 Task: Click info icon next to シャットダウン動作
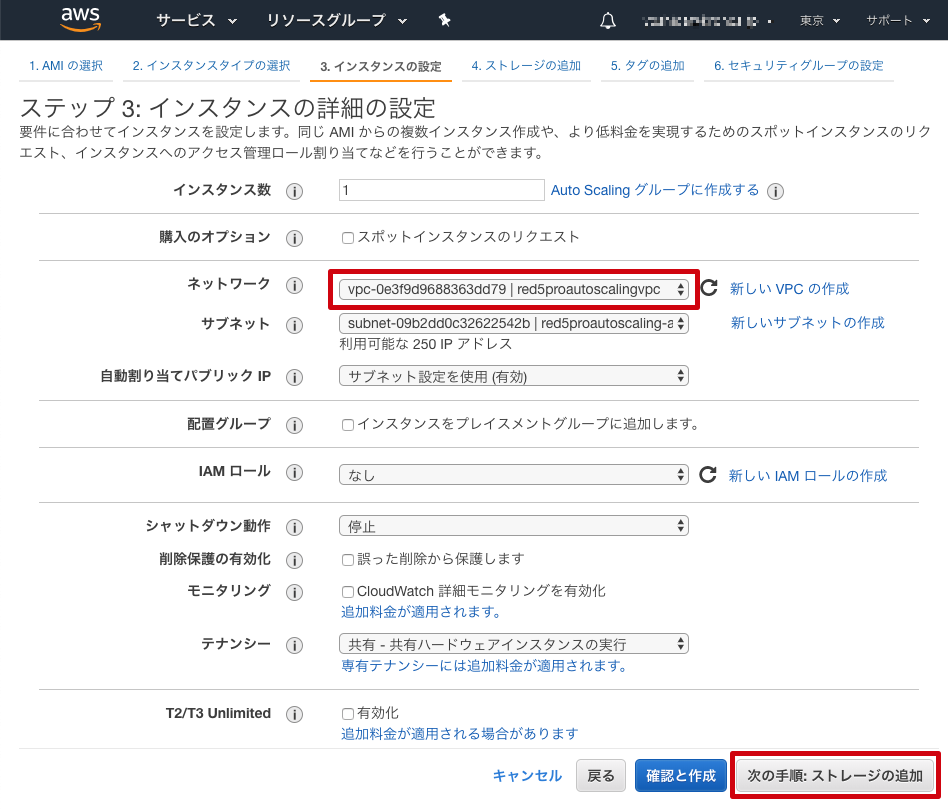[294, 527]
